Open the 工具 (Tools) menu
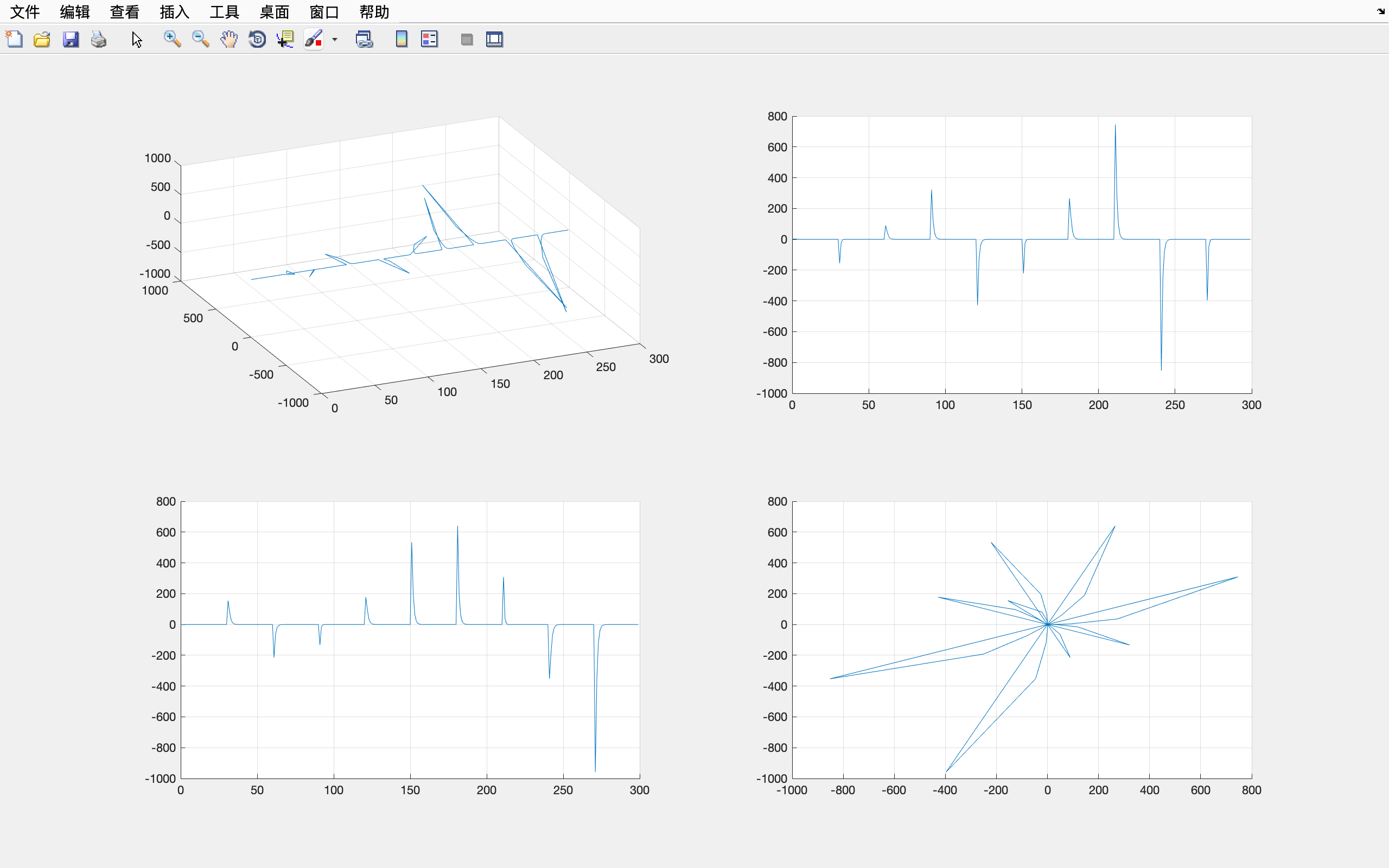 point(225,11)
